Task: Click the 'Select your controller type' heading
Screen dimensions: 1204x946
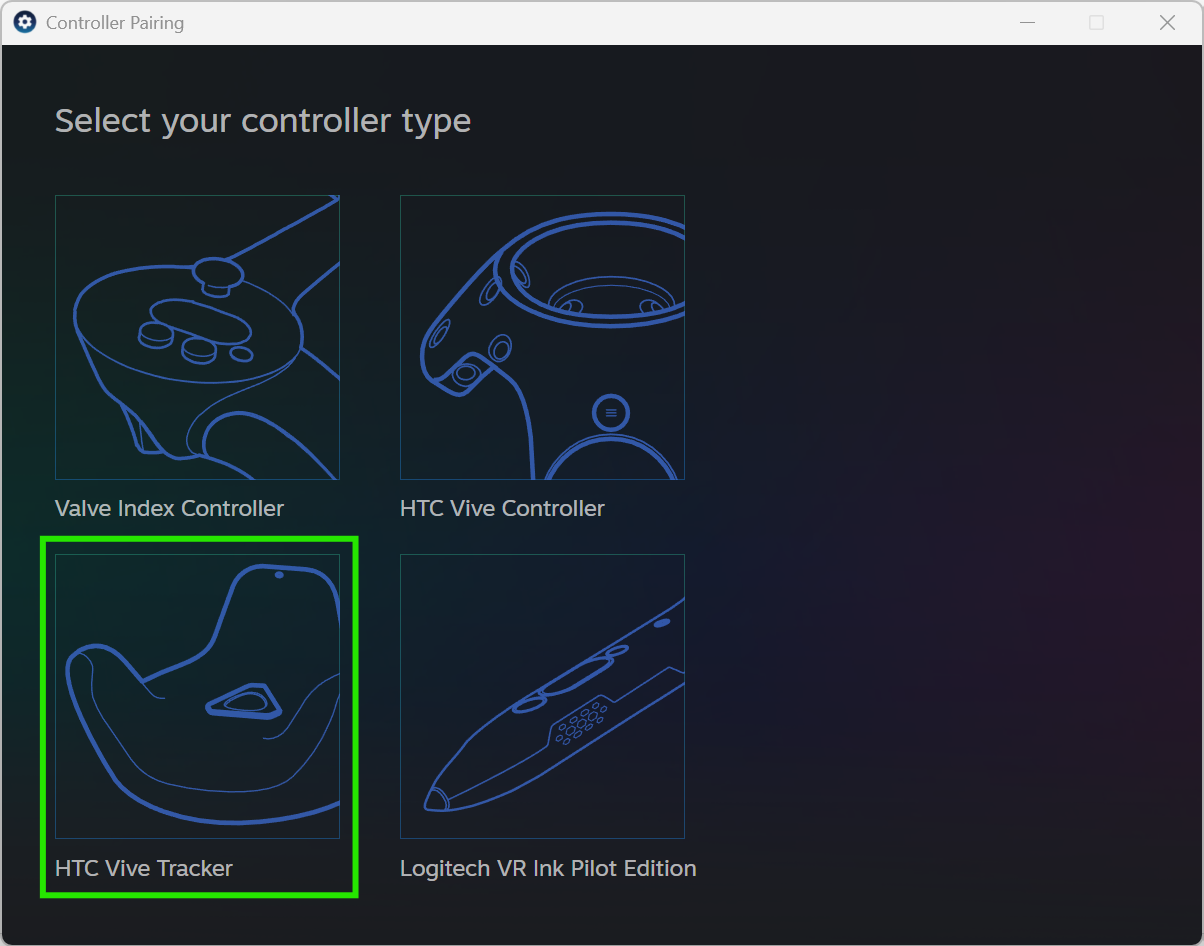Action: pos(263,121)
